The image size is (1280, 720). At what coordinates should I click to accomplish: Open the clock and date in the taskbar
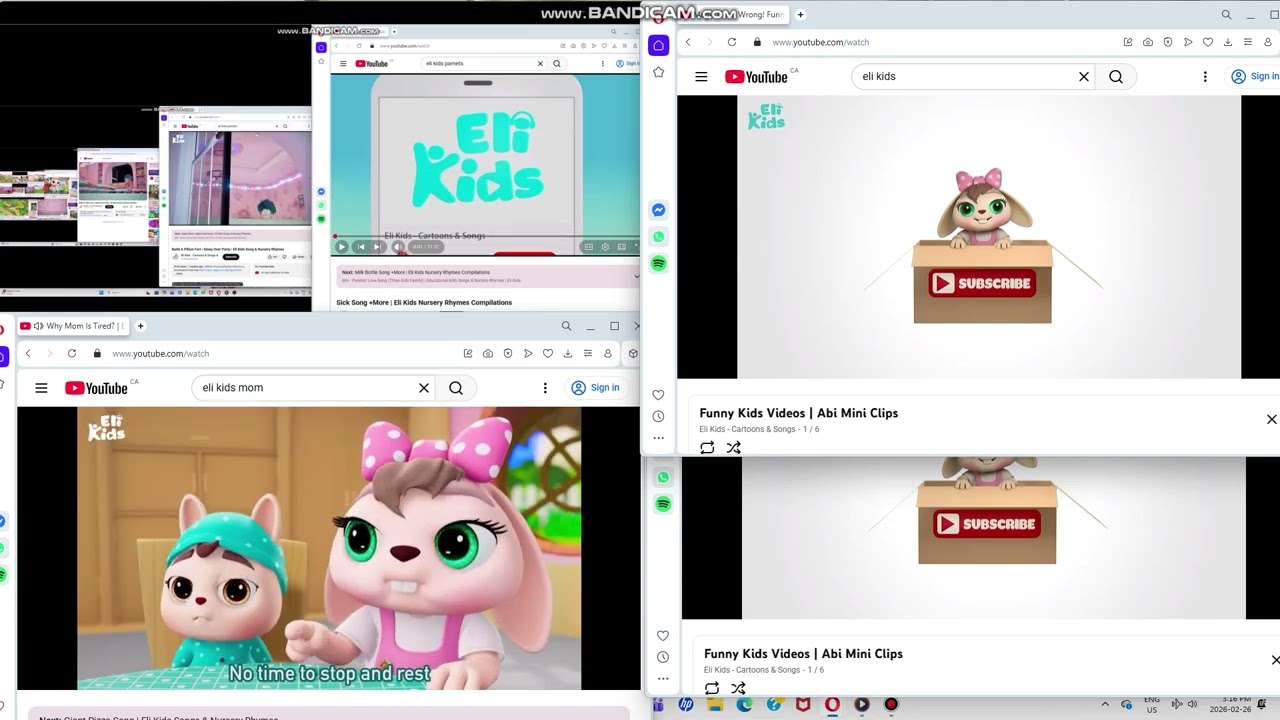[x=1229, y=704]
